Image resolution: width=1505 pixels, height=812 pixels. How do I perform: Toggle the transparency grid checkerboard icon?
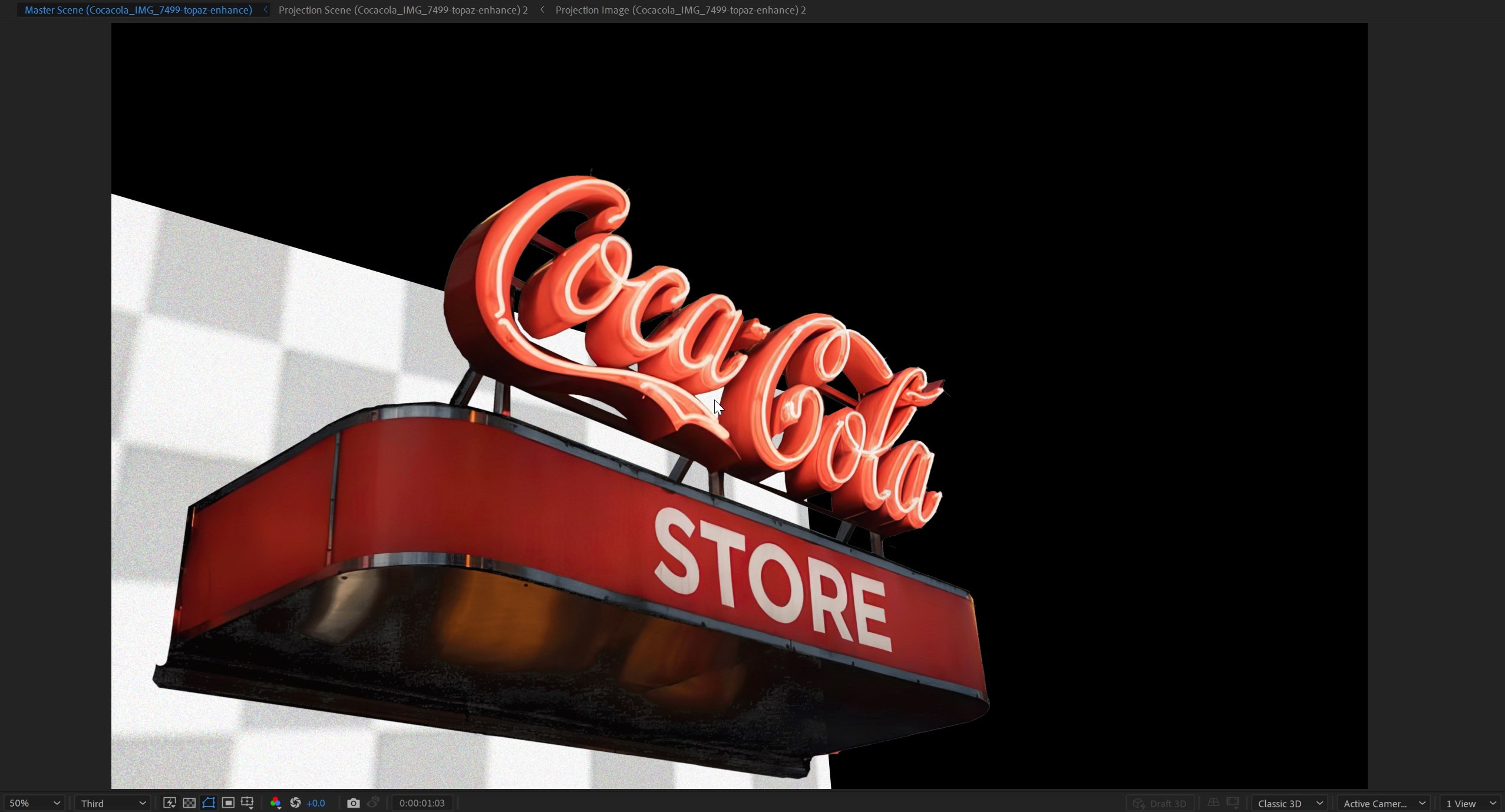189,803
